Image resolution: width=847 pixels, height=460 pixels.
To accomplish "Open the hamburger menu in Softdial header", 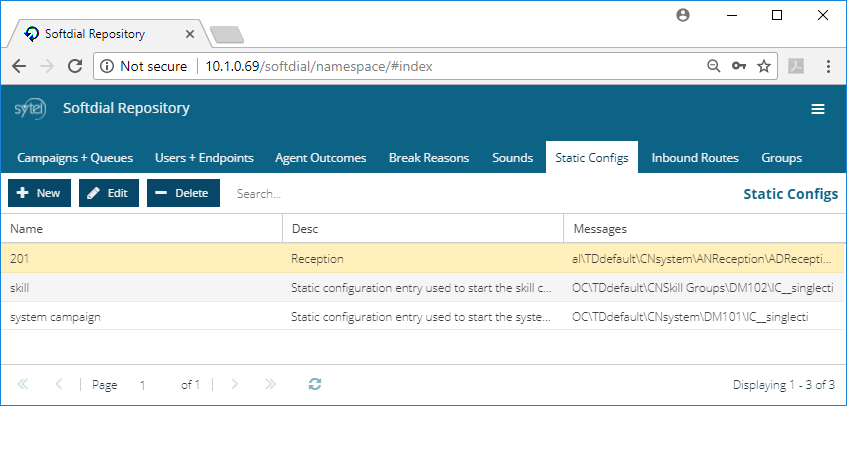I will click(818, 109).
